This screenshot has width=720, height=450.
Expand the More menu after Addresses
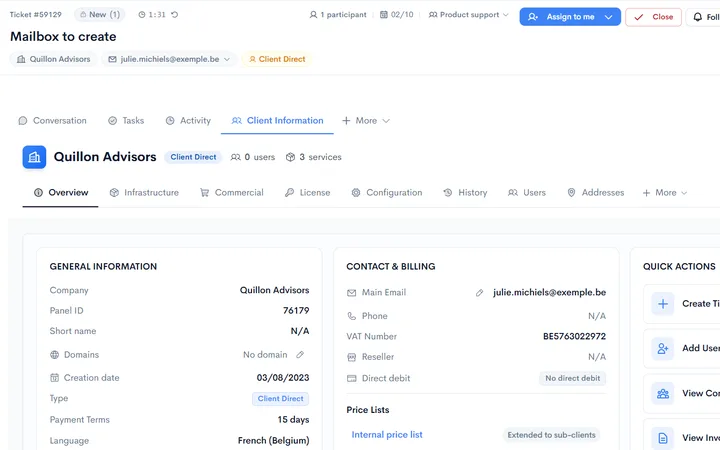[x=665, y=193]
